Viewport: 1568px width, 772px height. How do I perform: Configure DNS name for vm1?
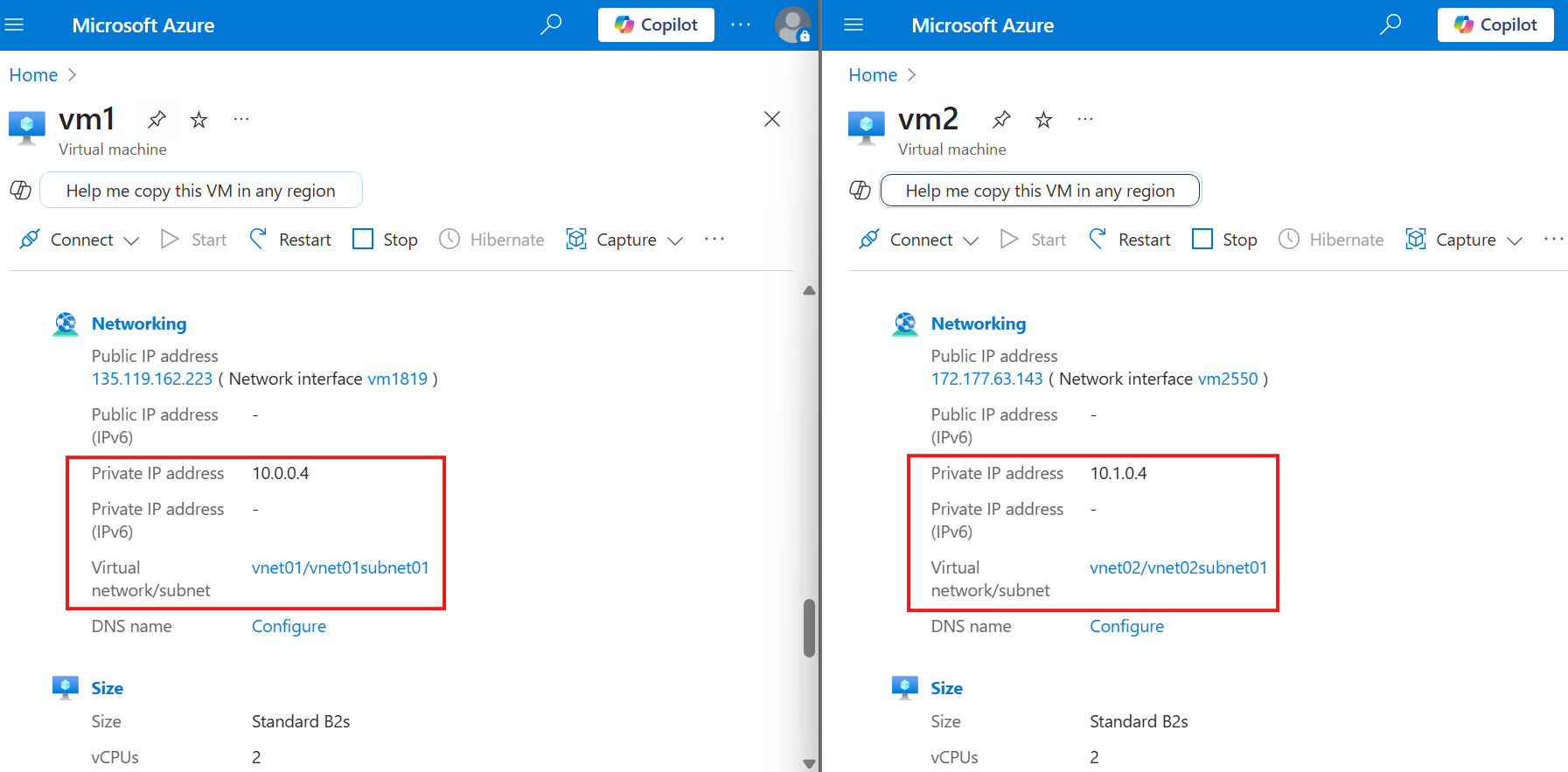coord(289,626)
